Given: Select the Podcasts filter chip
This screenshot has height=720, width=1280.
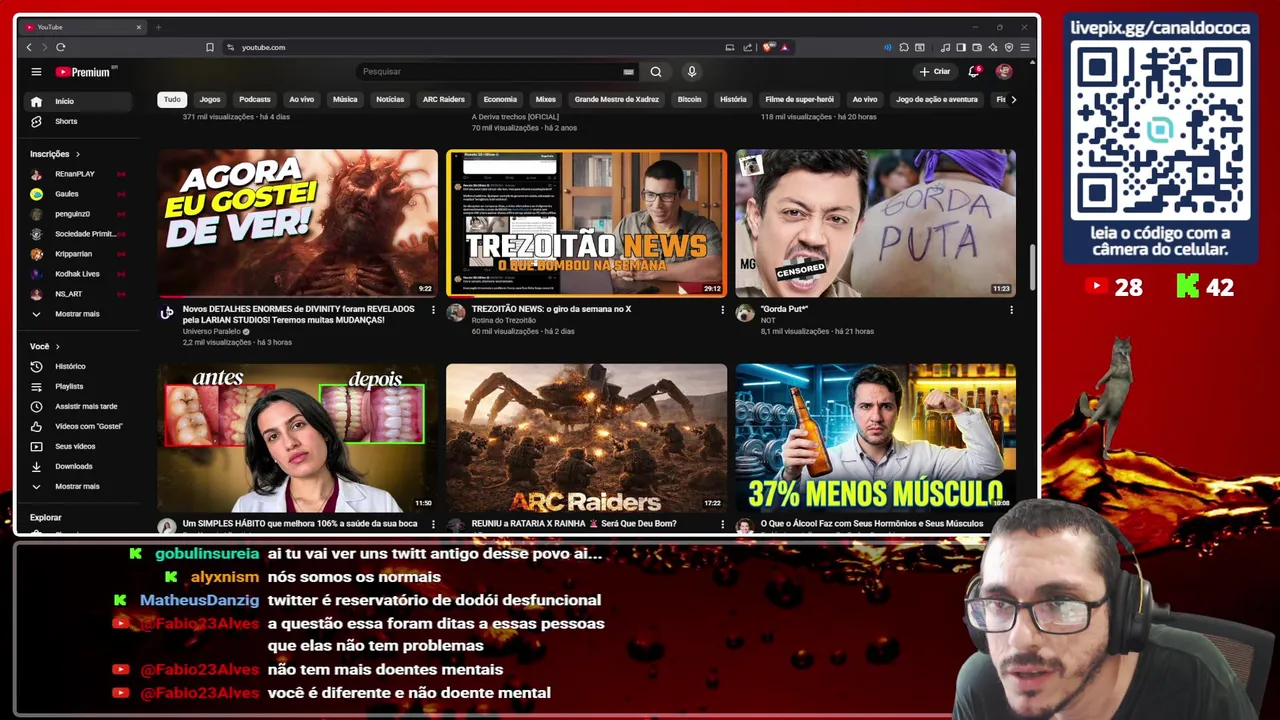Looking at the screenshot, I should pyautogui.click(x=255, y=99).
